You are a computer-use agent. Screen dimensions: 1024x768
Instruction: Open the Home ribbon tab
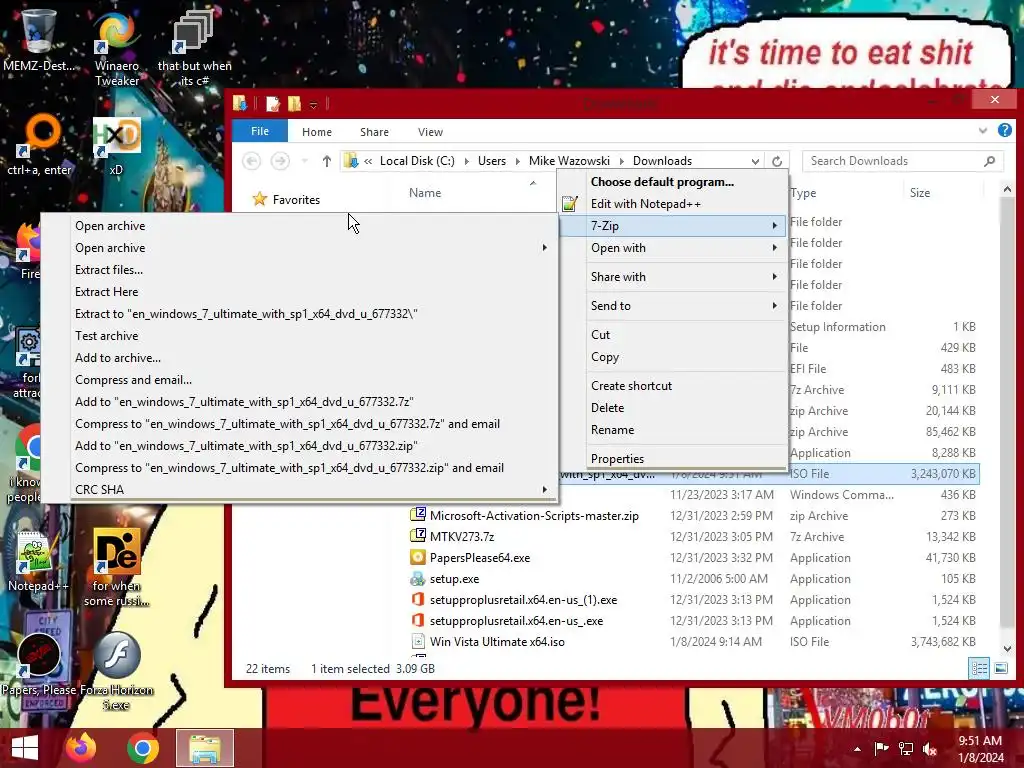pyautogui.click(x=317, y=132)
